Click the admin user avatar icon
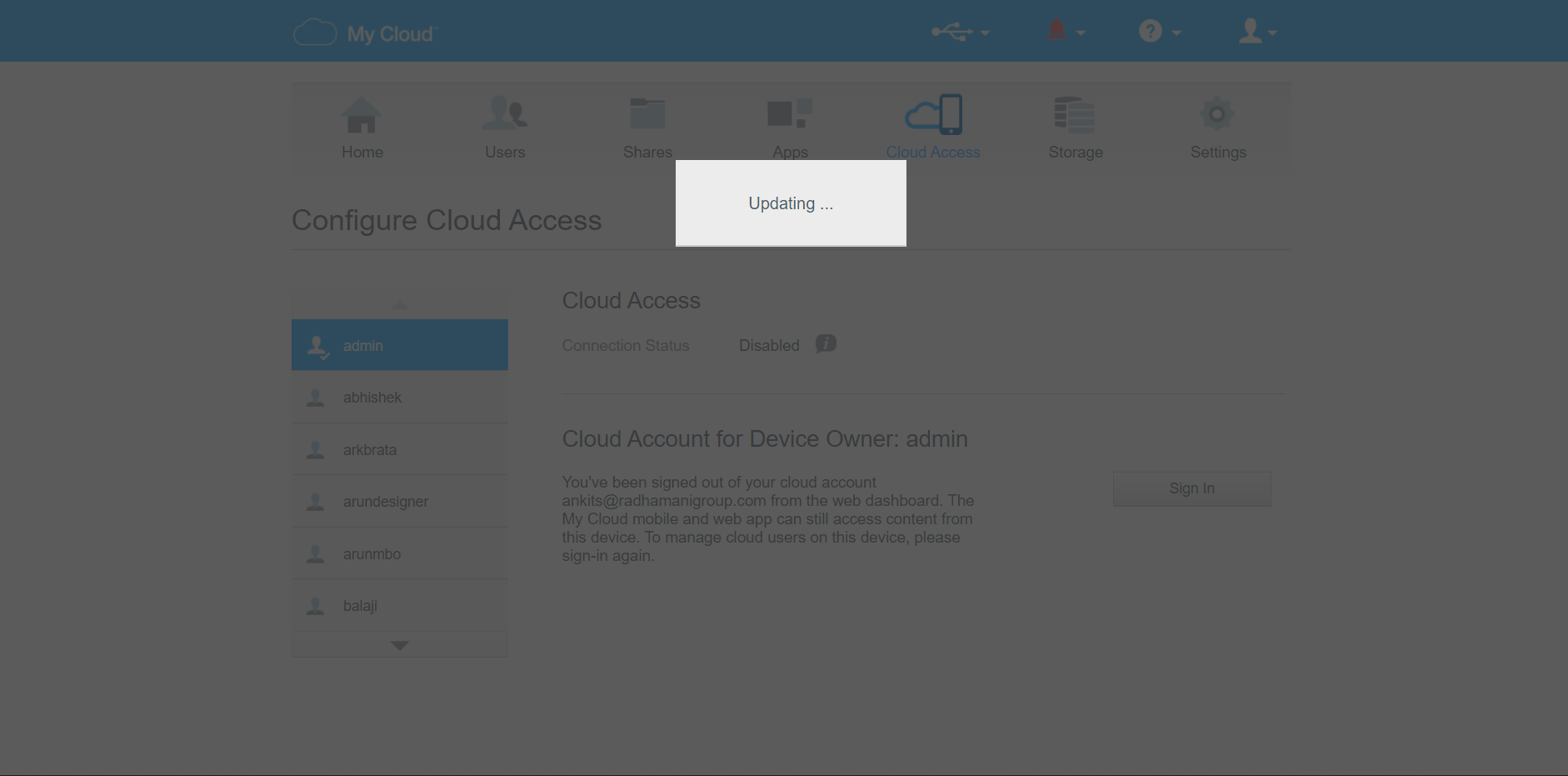The width and height of the screenshot is (1568, 776). 317,346
